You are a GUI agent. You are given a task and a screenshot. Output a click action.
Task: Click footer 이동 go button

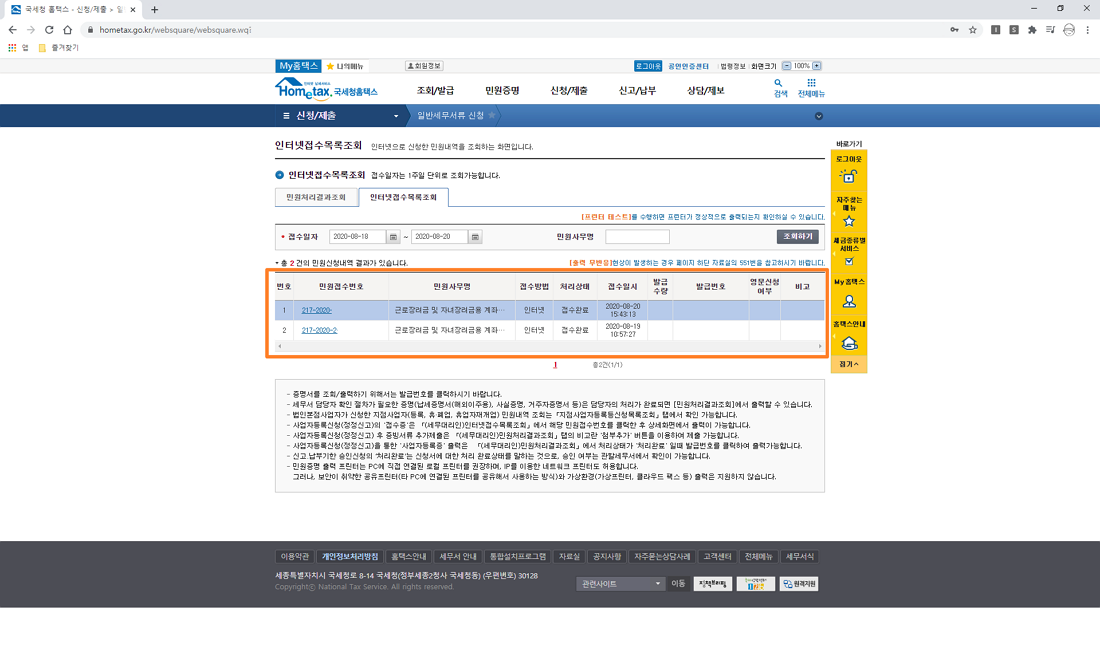tap(678, 584)
